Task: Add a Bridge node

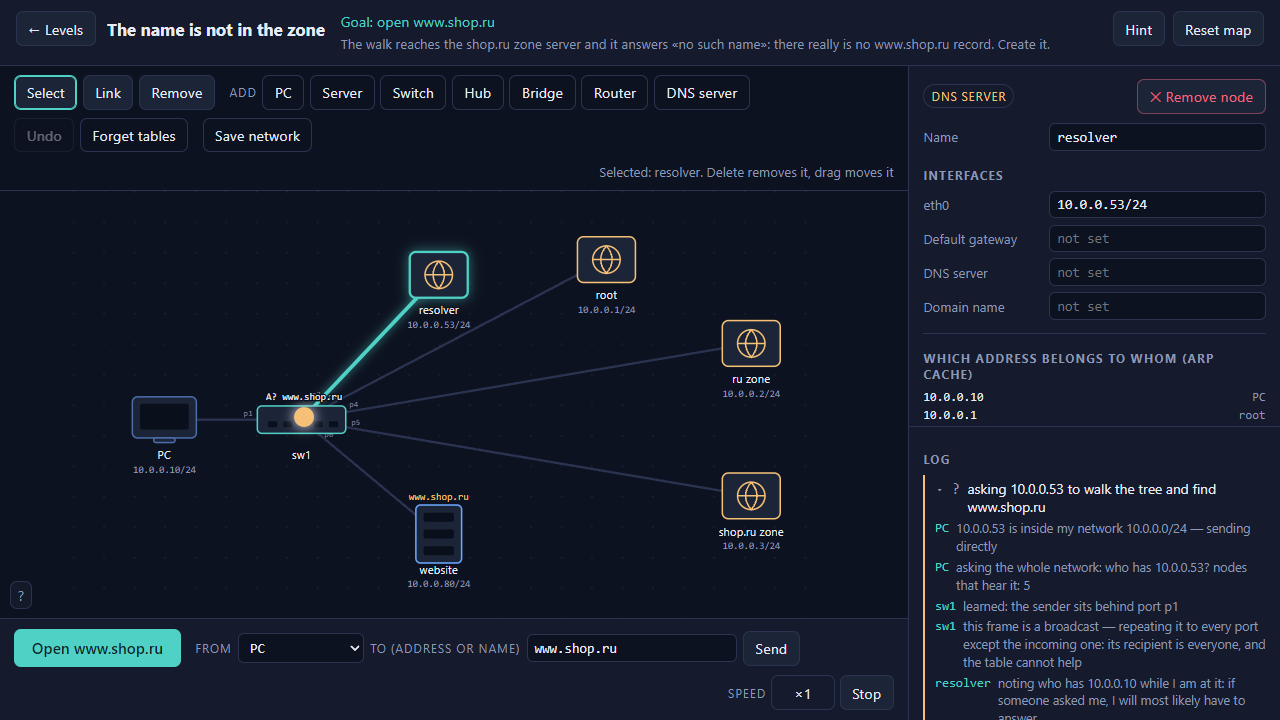Action: click(542, 93)
